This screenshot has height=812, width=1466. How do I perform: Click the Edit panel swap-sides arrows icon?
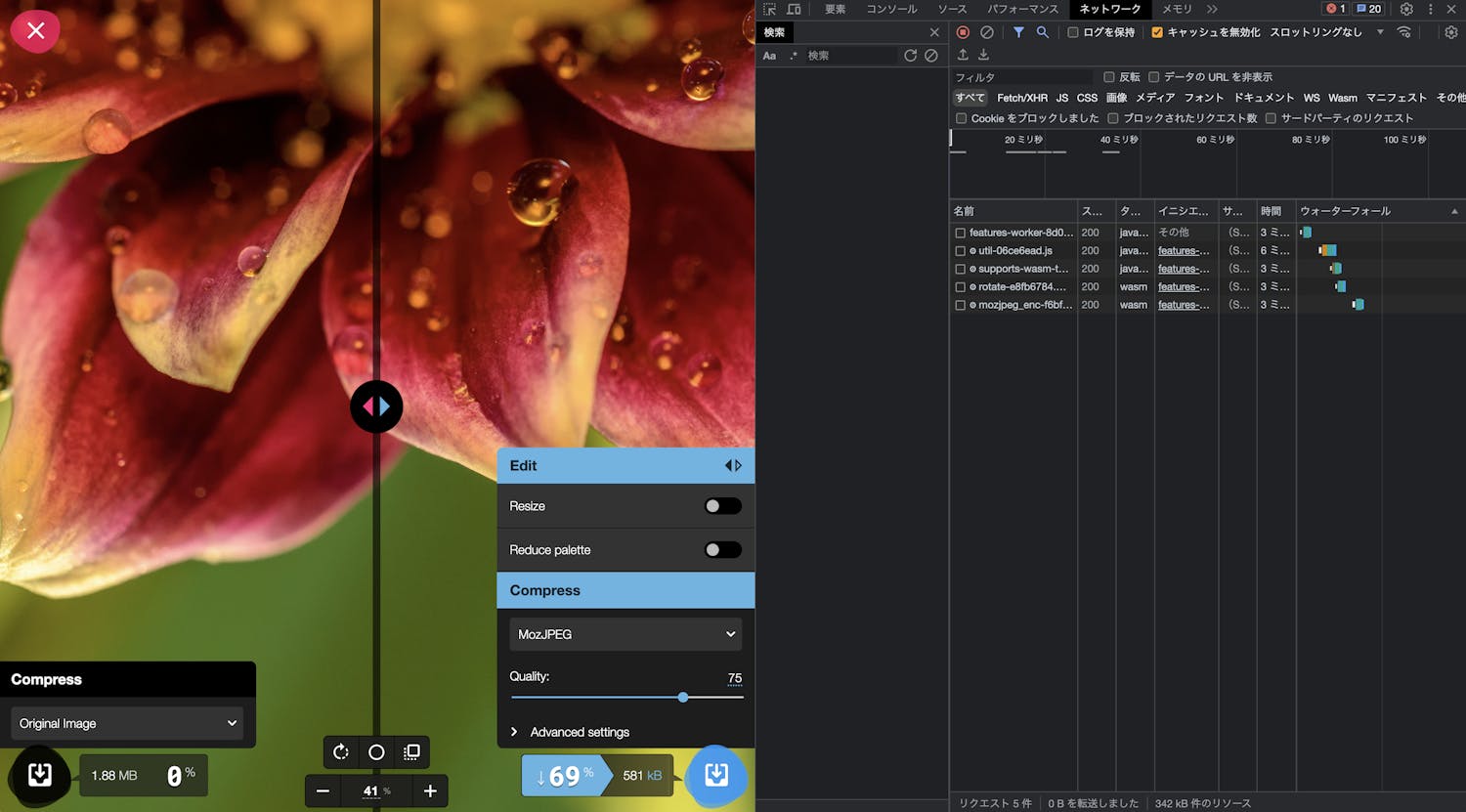[733, 466]
